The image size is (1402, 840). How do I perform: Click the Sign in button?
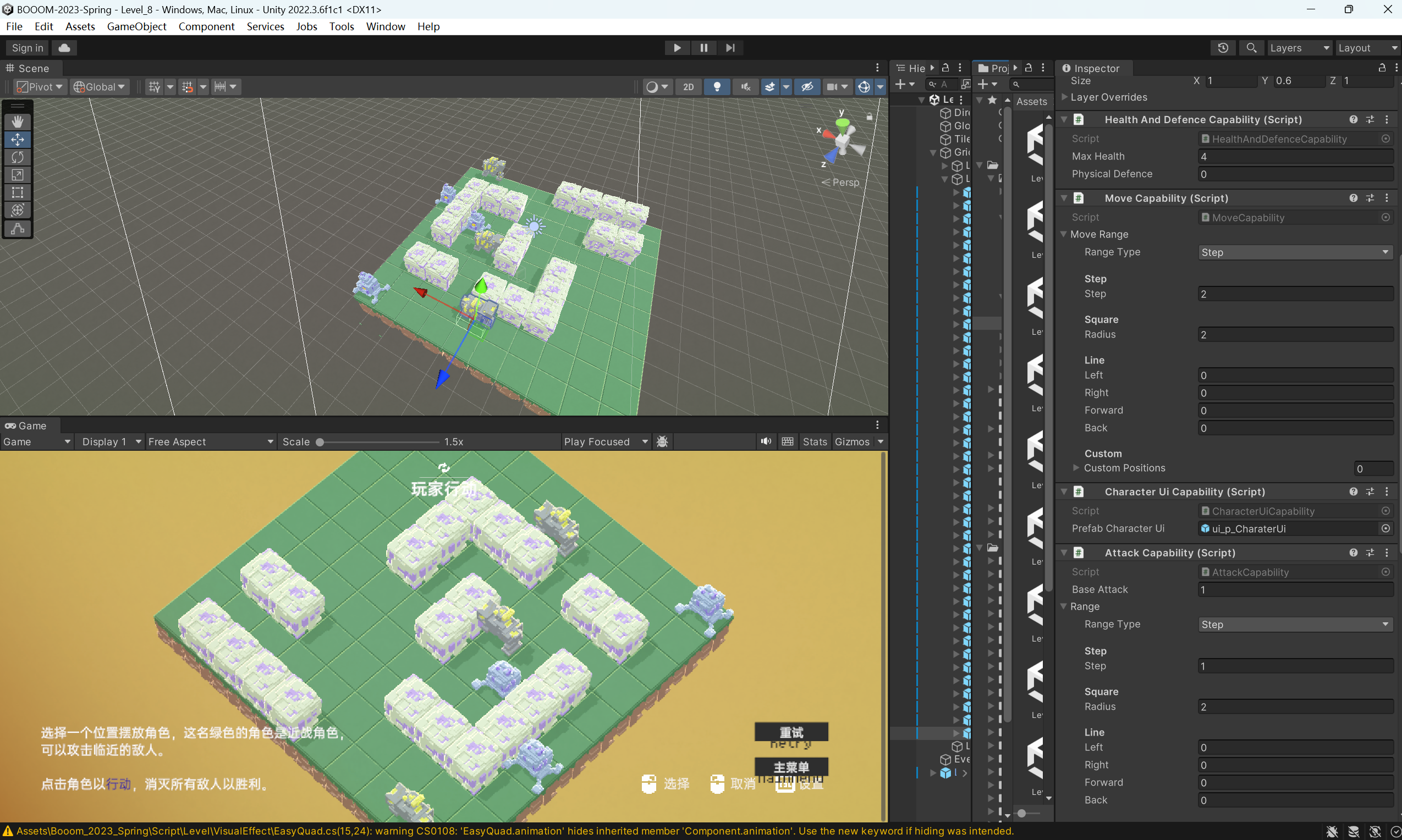tap(27, 48)
